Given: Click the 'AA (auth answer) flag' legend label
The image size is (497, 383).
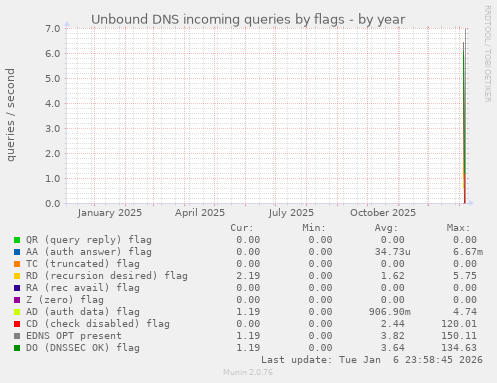Looking at the screenshot, I should point(89,252).
